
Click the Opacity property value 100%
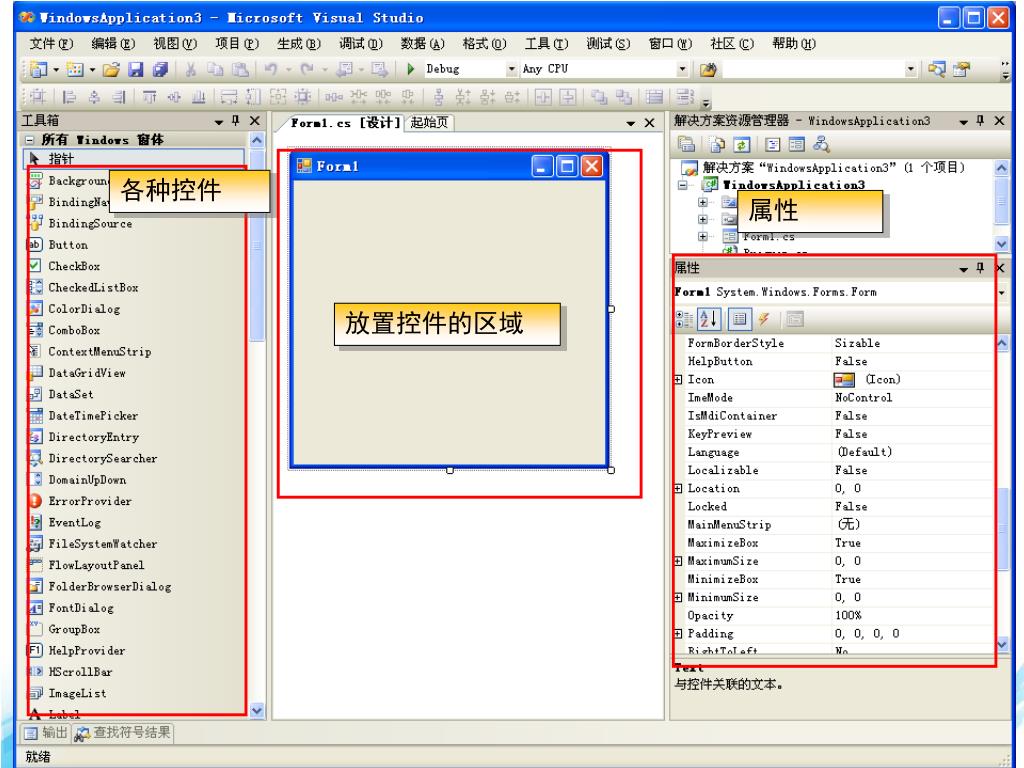(x=848, y=615)
